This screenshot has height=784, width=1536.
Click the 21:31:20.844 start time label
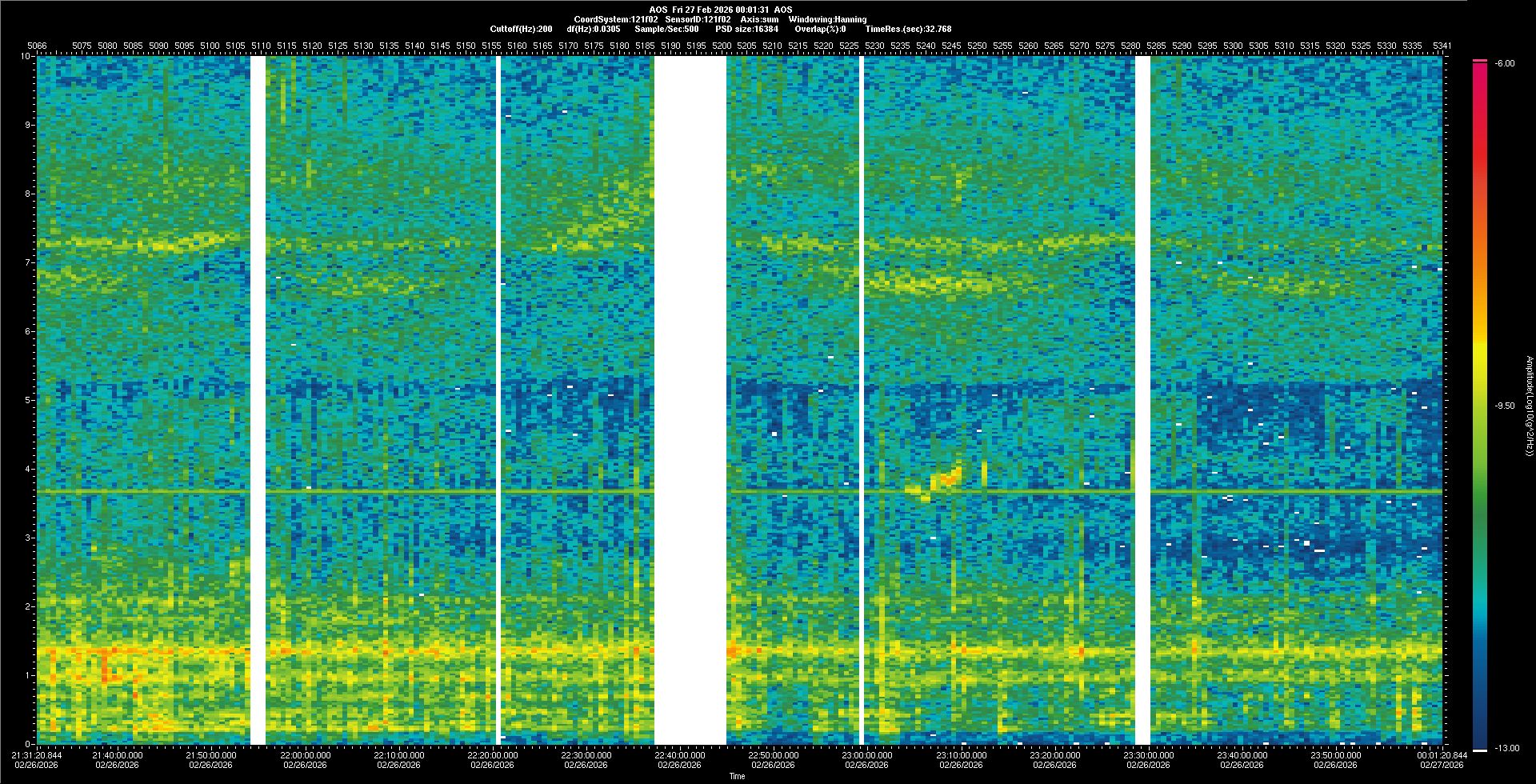click(x=37, y=755)
